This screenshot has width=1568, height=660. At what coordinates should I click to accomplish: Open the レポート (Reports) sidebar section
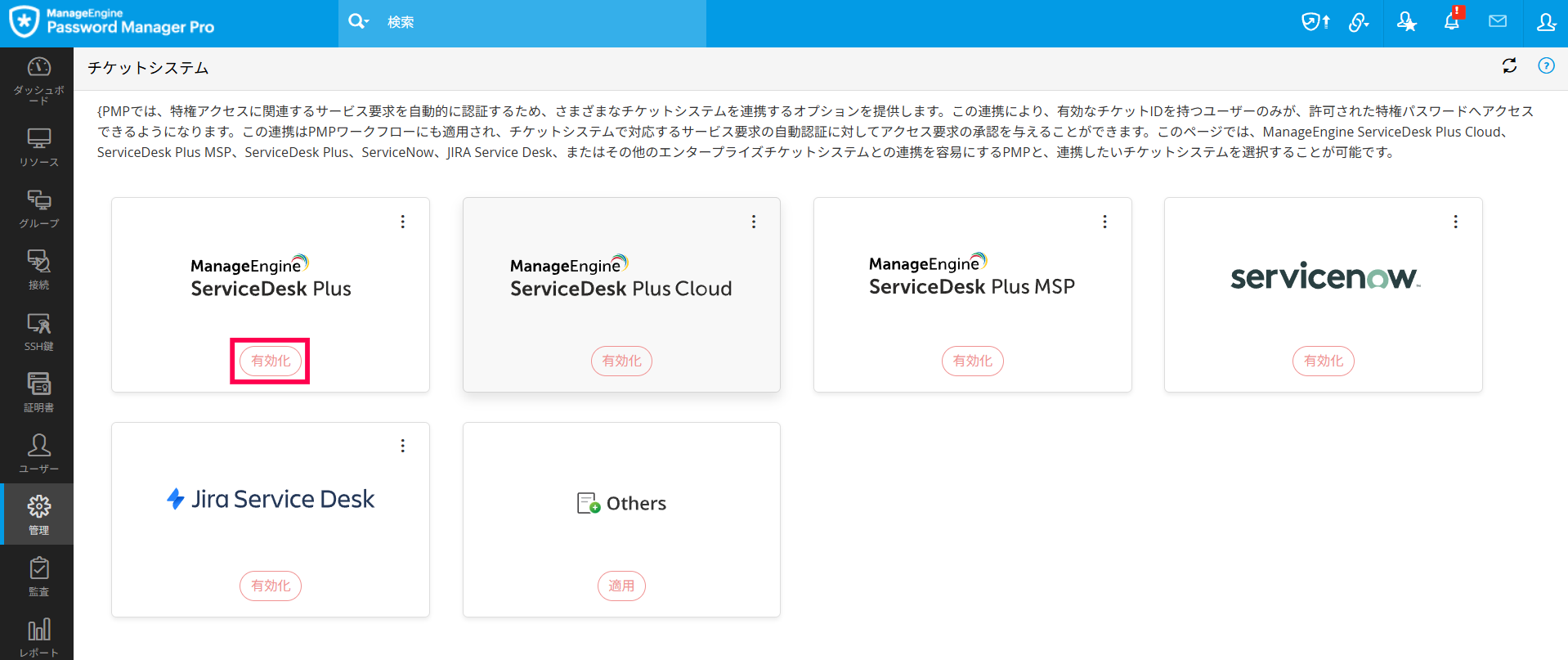click(38, 638)
